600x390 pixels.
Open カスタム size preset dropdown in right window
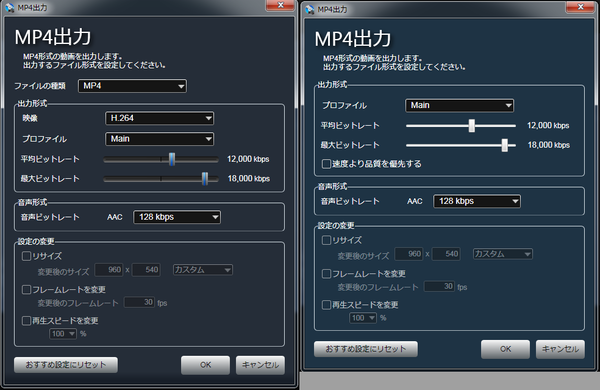point(503,254)
